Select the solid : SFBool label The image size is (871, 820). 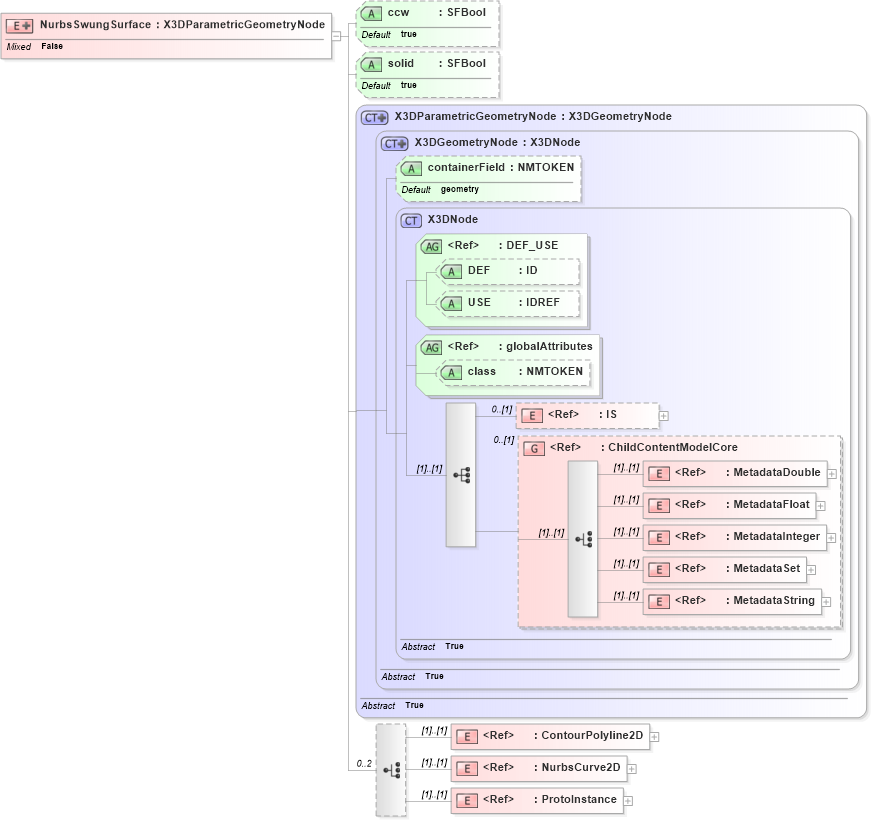[437, 63]
